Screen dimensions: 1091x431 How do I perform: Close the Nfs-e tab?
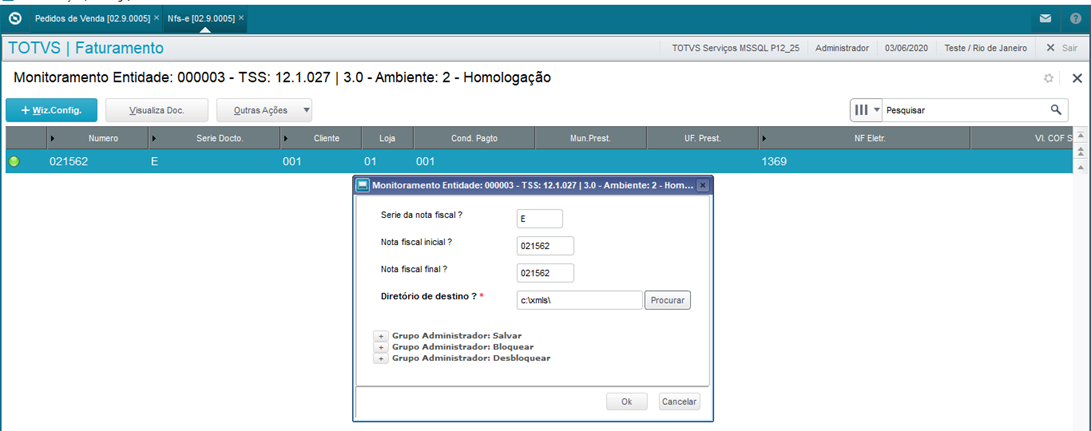241,18
